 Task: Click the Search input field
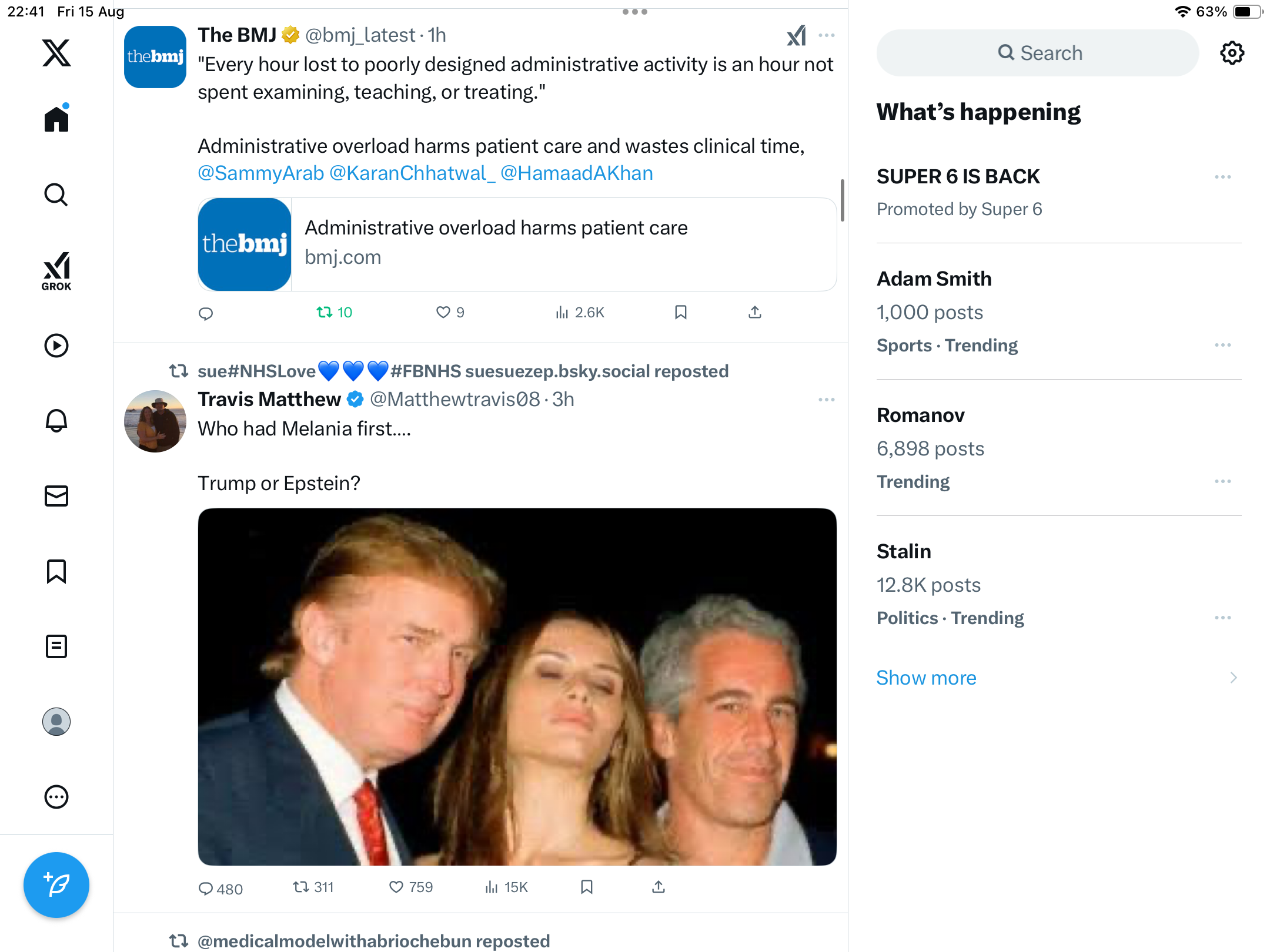(1038, 53)
